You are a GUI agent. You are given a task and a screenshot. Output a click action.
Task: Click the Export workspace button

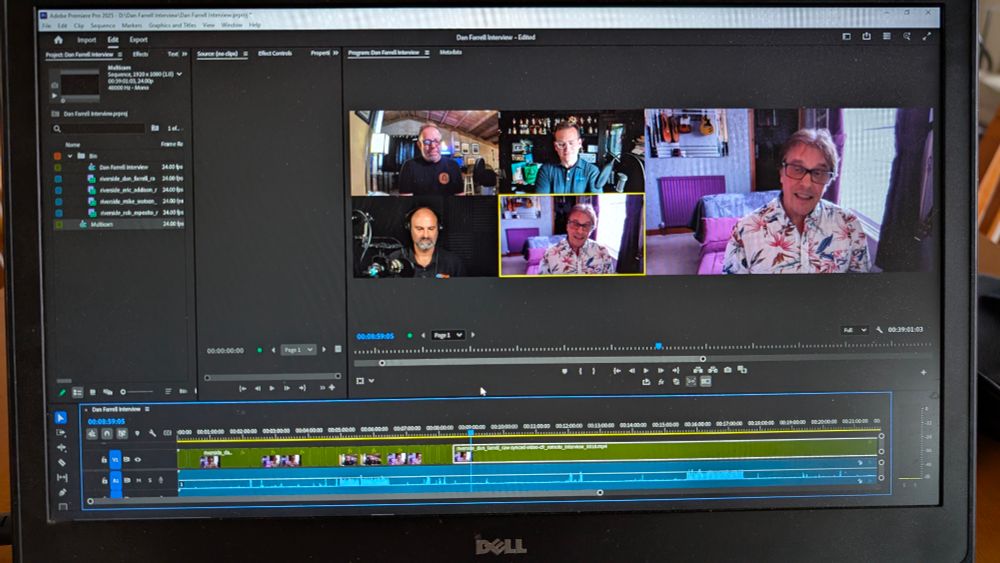coord(138,40)
